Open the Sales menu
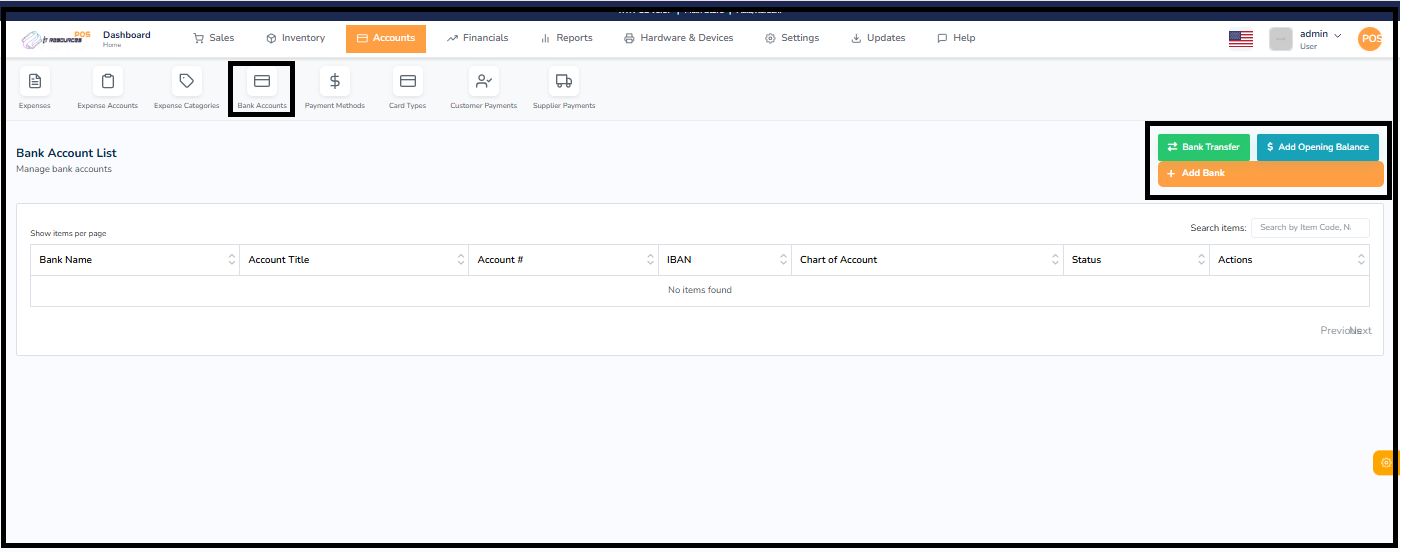The image size is (1408, 560). tap(214, 38)
